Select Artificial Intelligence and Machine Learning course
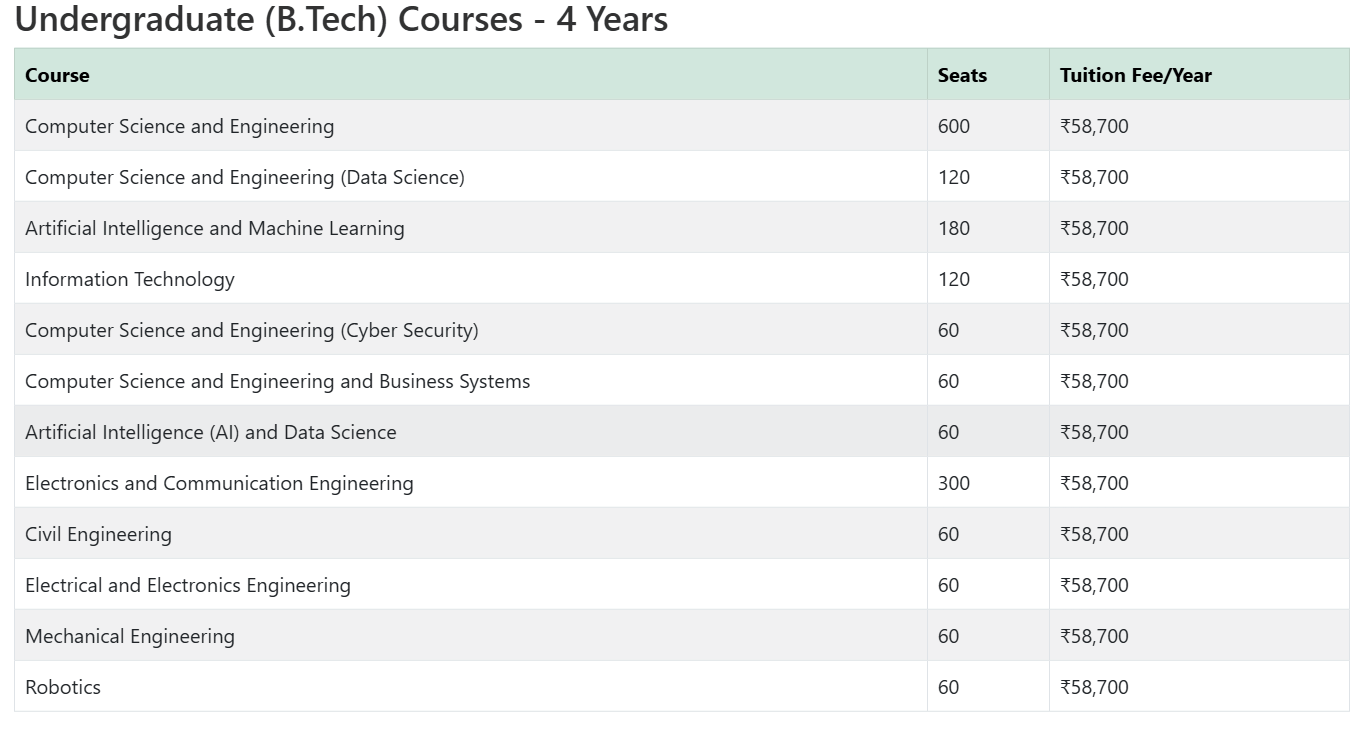Screen dimensions: 1370x730 pyautogui.click(x=214, y=228)
